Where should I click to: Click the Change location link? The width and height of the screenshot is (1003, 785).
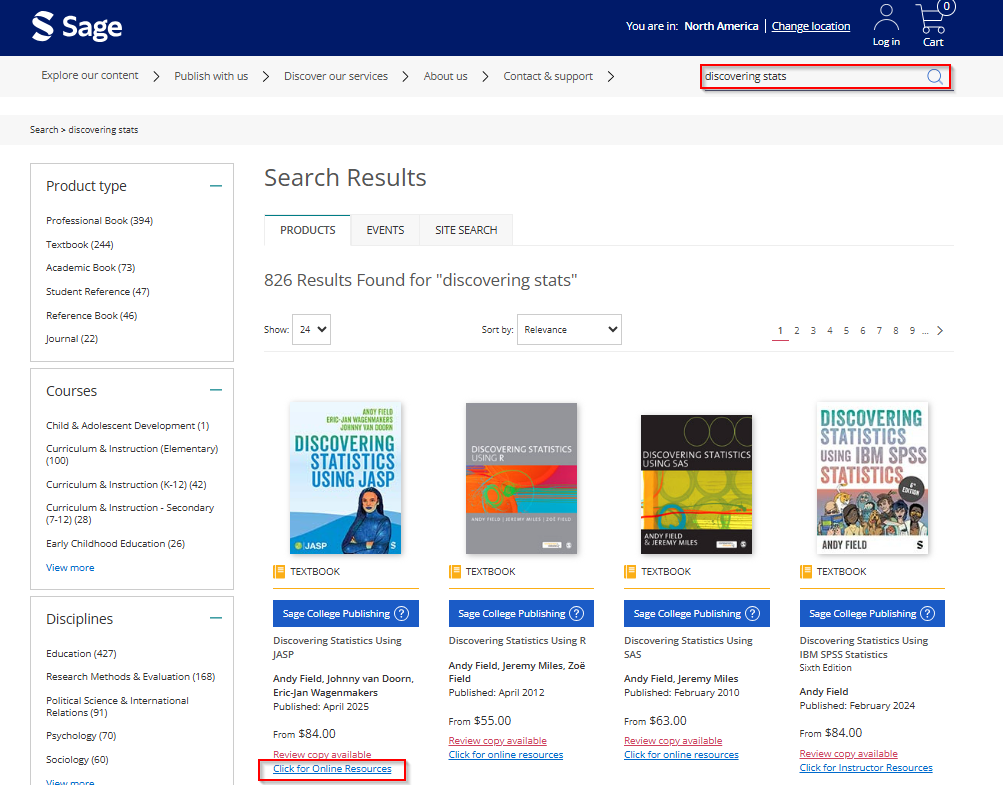(810, 26)
